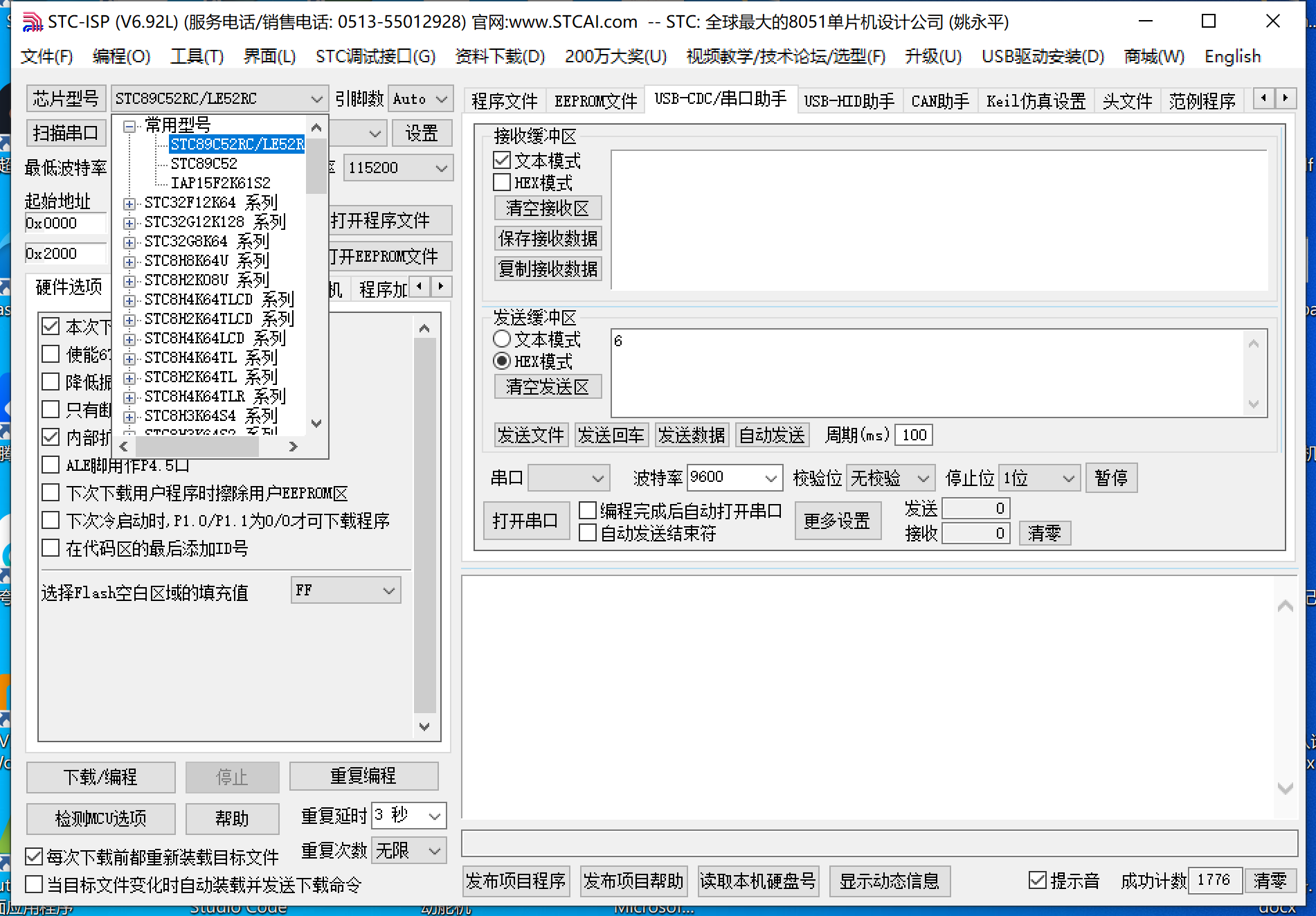Click log output area scroll down arrow
The image size is (1316, 916).
click(1286, 788)
